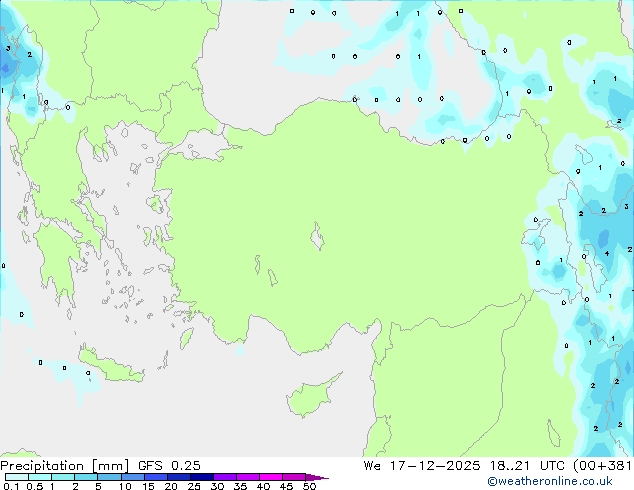Select the 'We 17-12-2025' date text
This screenshot has height=490, width=634.
[x=422, y=466]
